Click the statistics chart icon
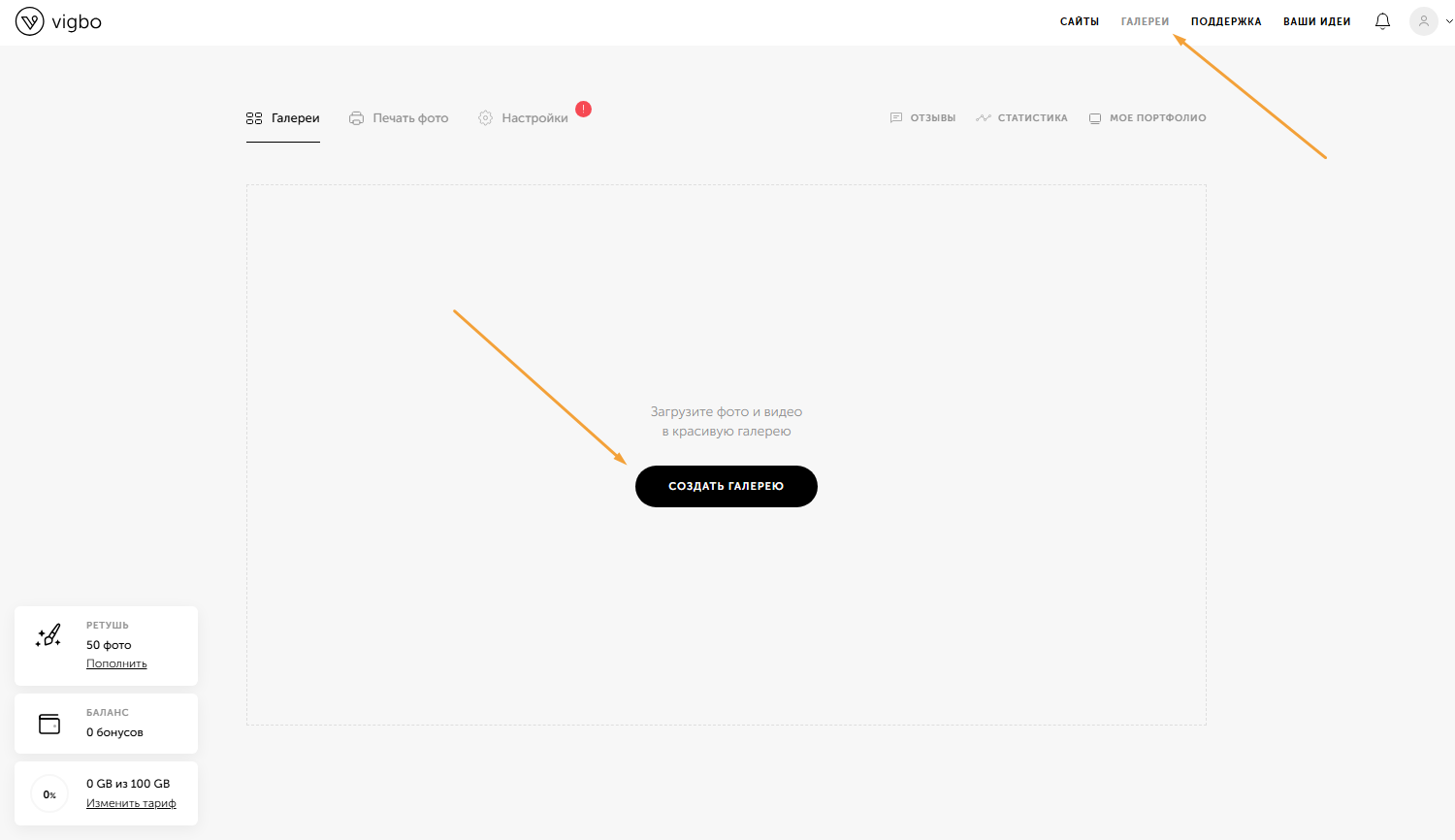The image size is (1455, 840). (984, 118)
